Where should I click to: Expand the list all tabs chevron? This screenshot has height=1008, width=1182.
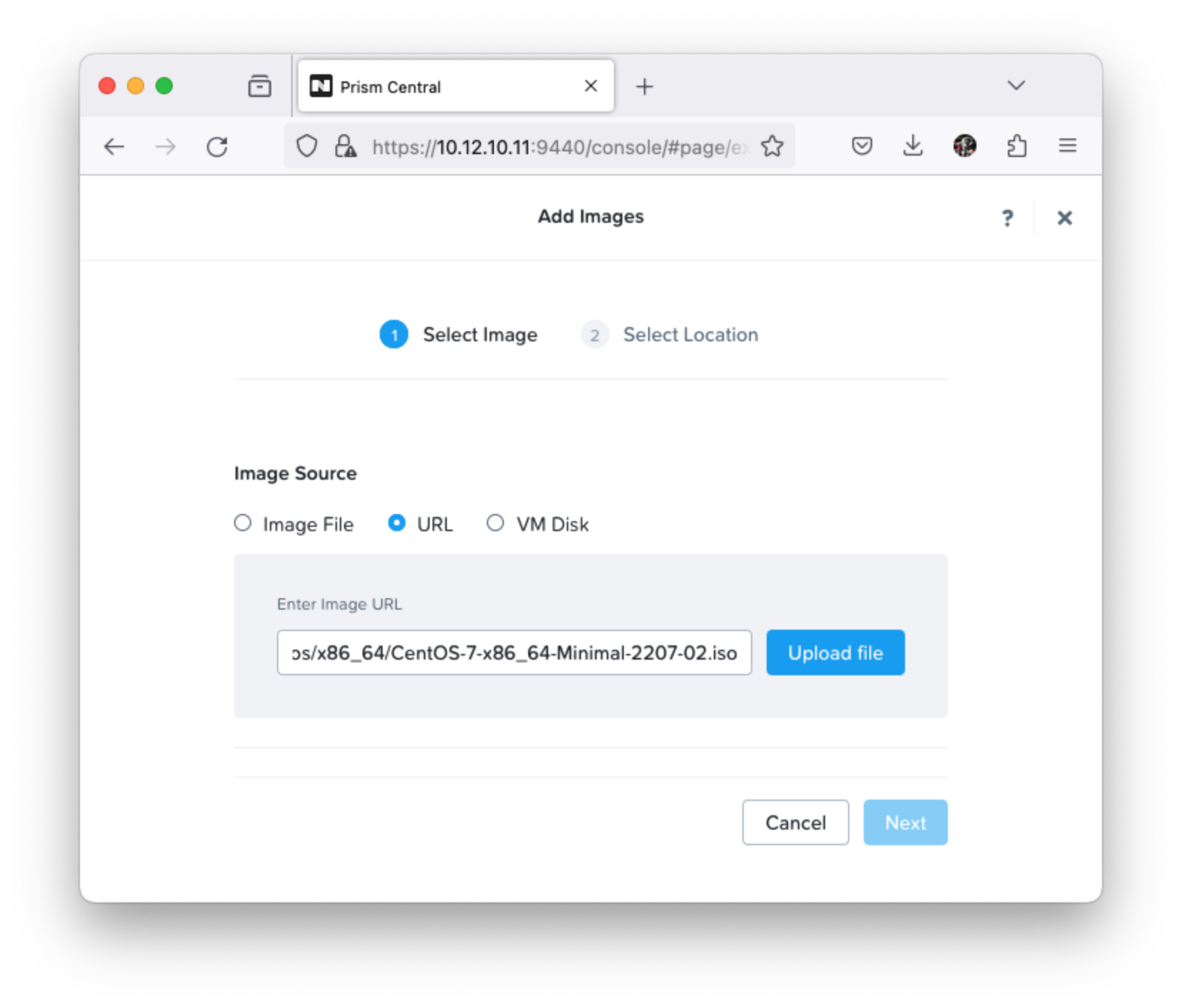click(1016, 86)
